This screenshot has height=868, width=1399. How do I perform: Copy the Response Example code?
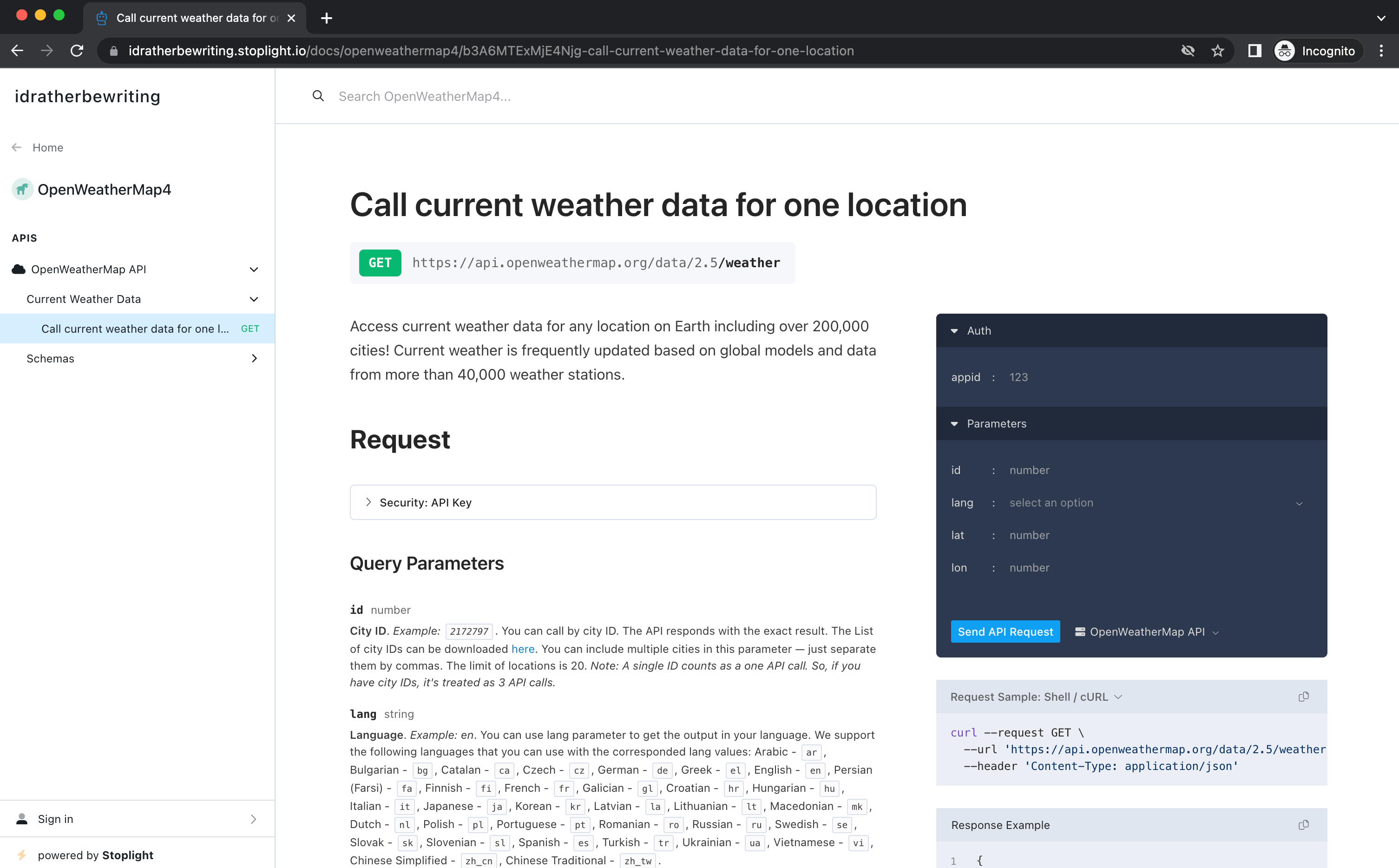pos(1303,824)
